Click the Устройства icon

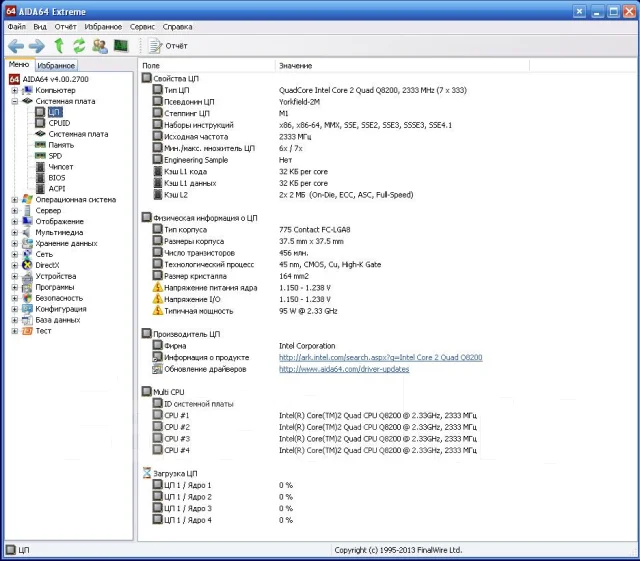(x=27, y=276)
